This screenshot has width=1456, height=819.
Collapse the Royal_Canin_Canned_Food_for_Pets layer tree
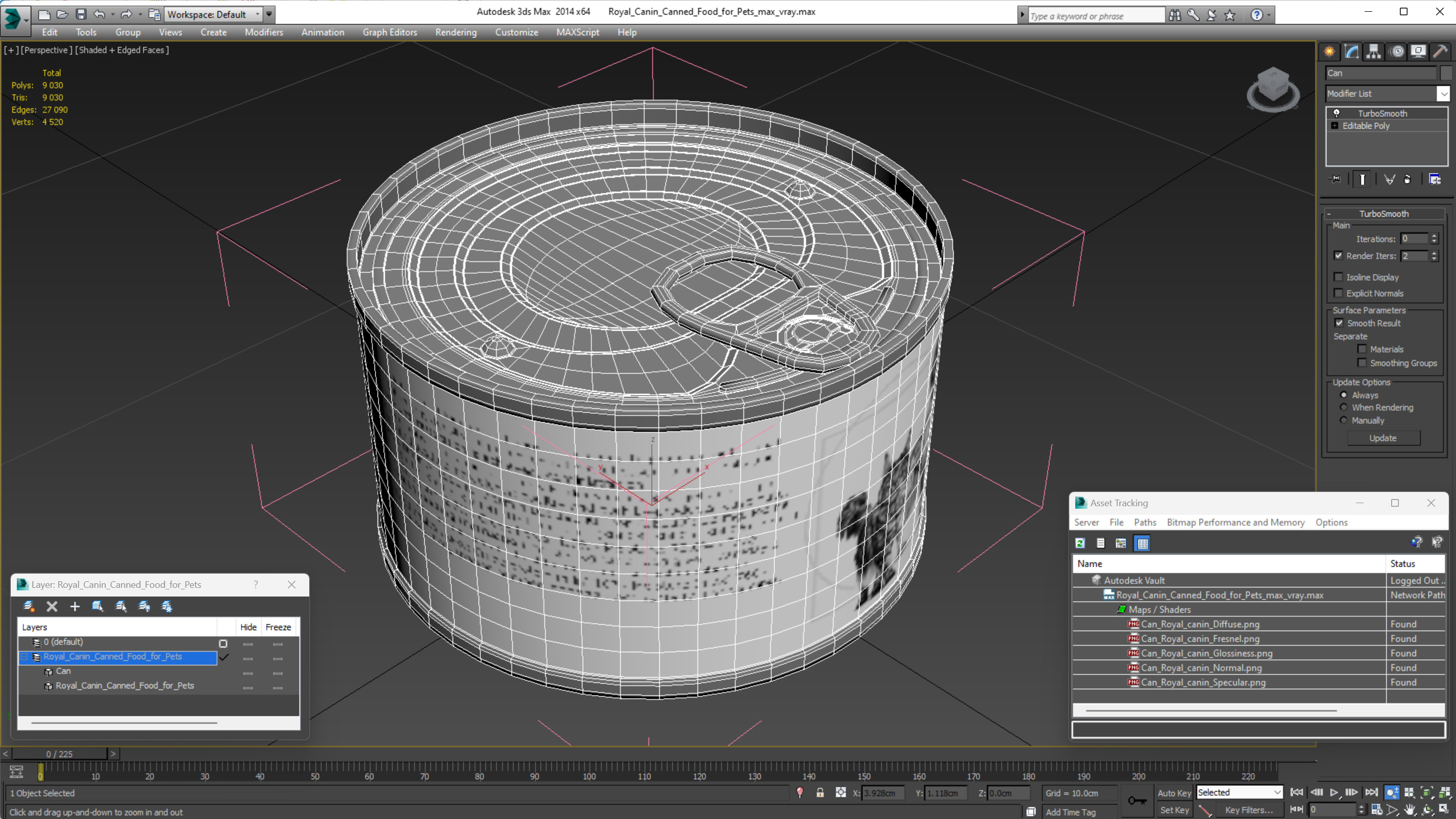coord(24,657)
